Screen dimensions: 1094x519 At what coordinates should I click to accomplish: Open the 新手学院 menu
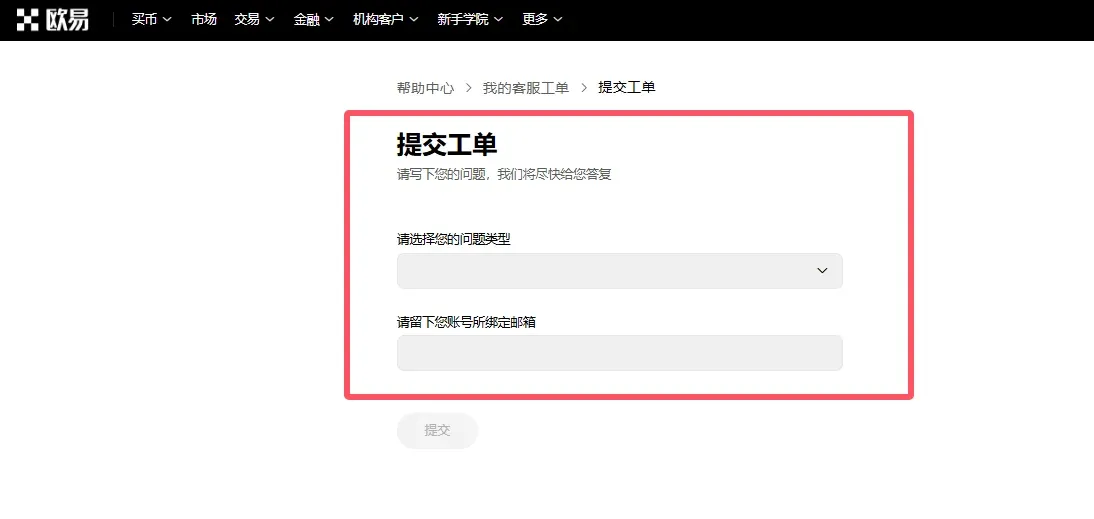tap(470, 20)
